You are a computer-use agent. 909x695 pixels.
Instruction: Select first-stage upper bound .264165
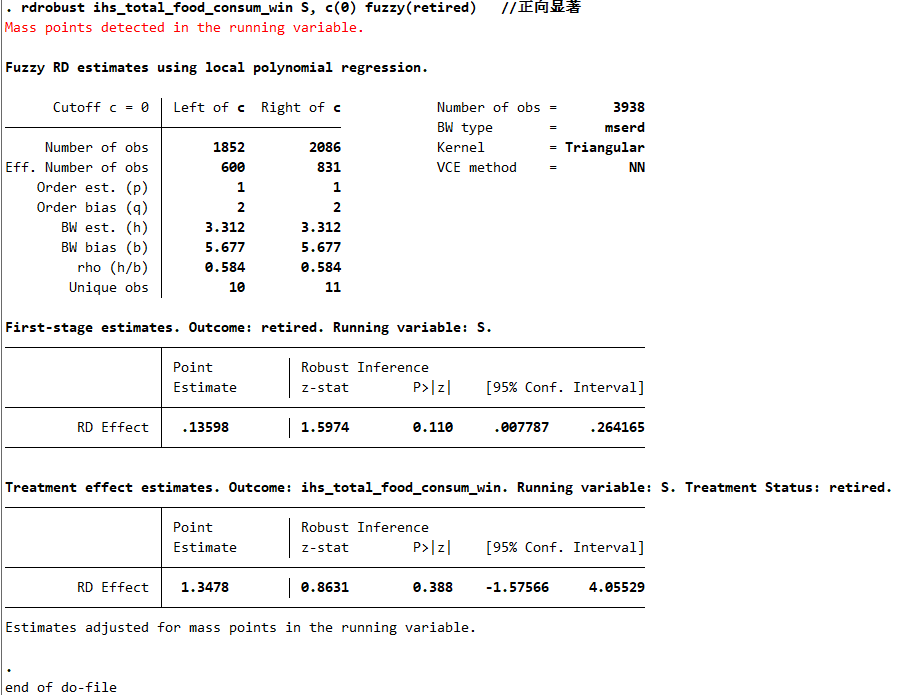point(617,428)
